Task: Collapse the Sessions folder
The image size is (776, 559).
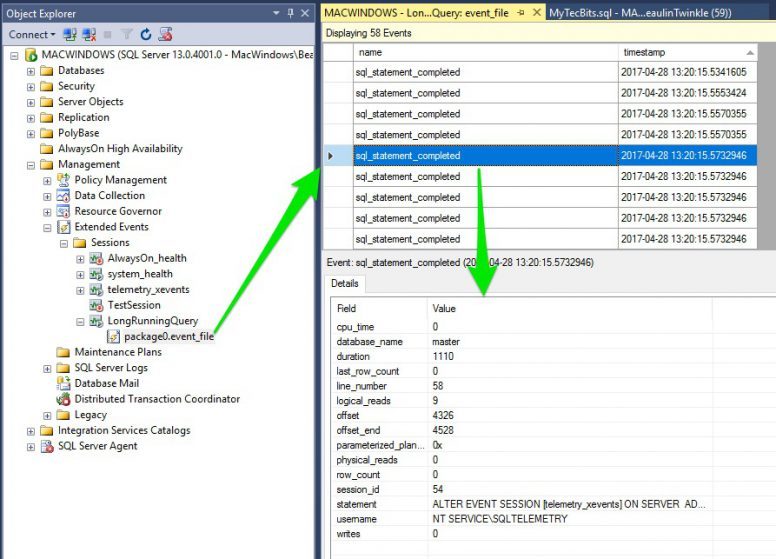Action: click(64, 244)
